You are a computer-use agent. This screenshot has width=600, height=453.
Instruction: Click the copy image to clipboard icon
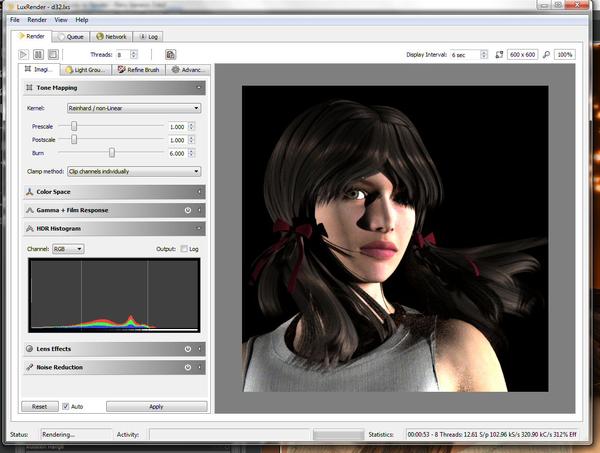pyautogui.click(x=170, y=54)
